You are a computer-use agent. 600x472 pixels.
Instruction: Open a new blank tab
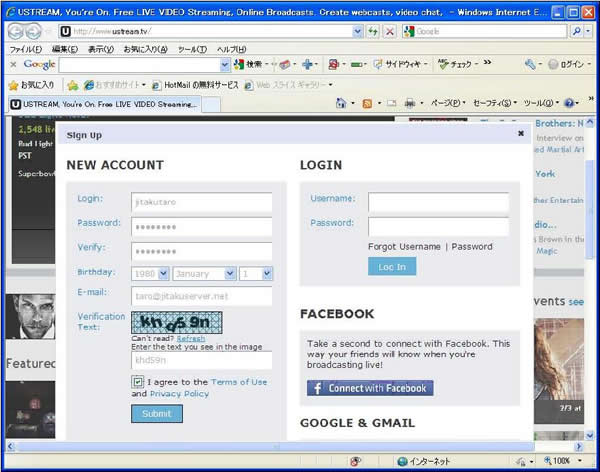(211, 105)
